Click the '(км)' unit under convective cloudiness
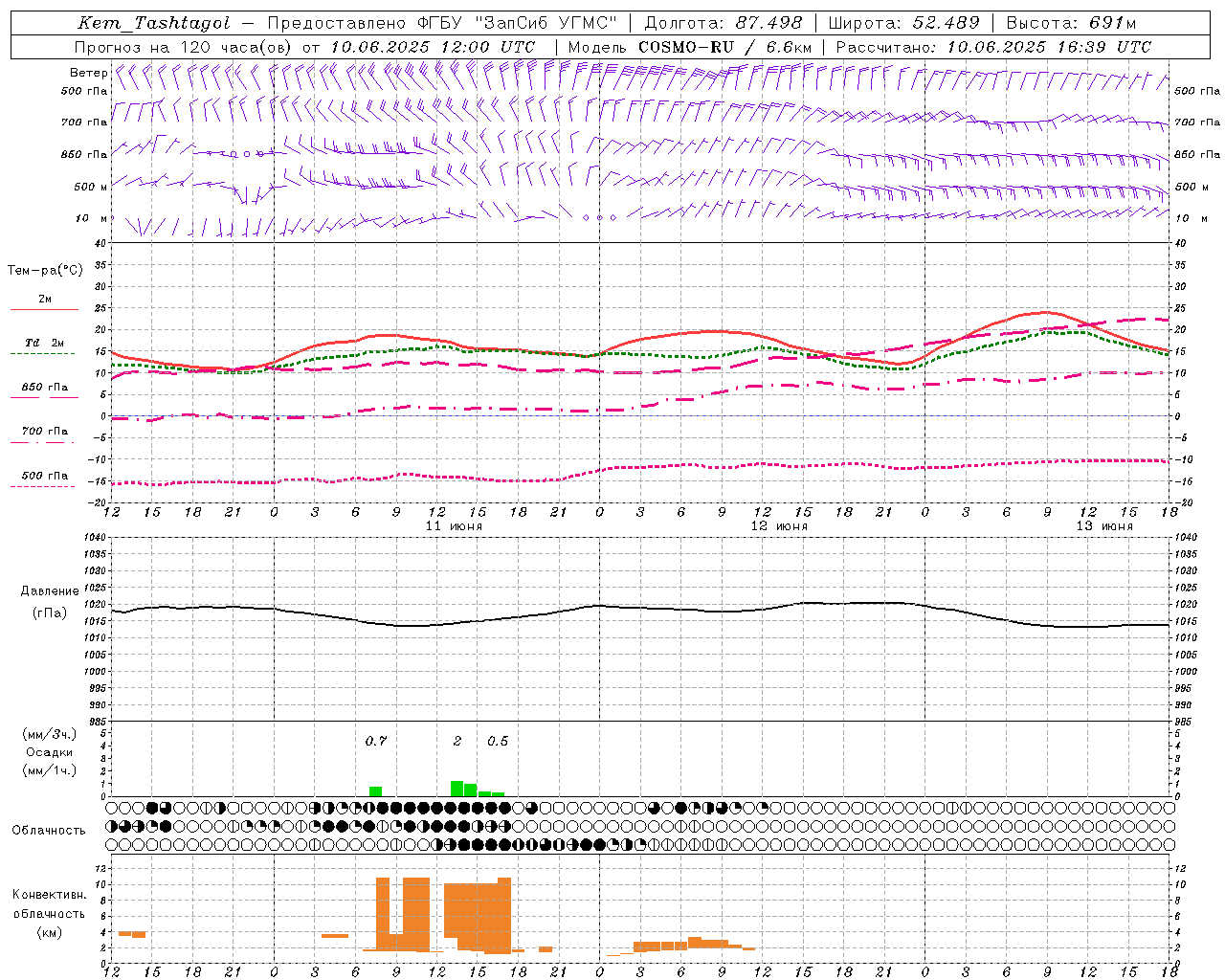 coord(50,932)
